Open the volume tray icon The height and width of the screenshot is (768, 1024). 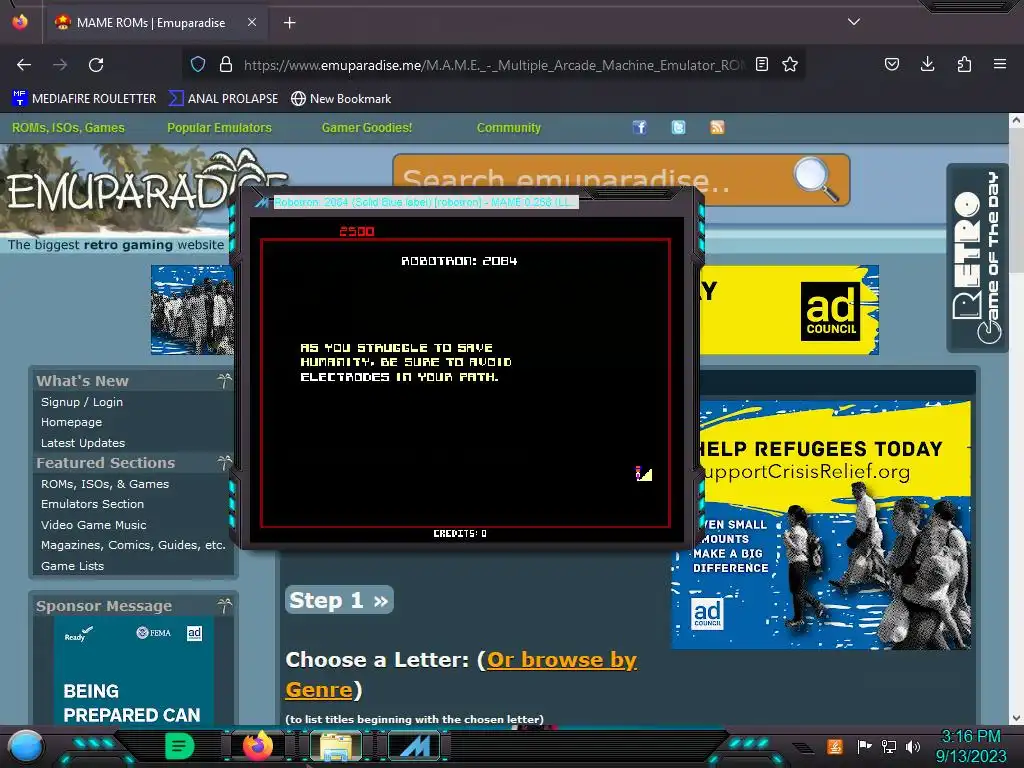click(913, 746)
